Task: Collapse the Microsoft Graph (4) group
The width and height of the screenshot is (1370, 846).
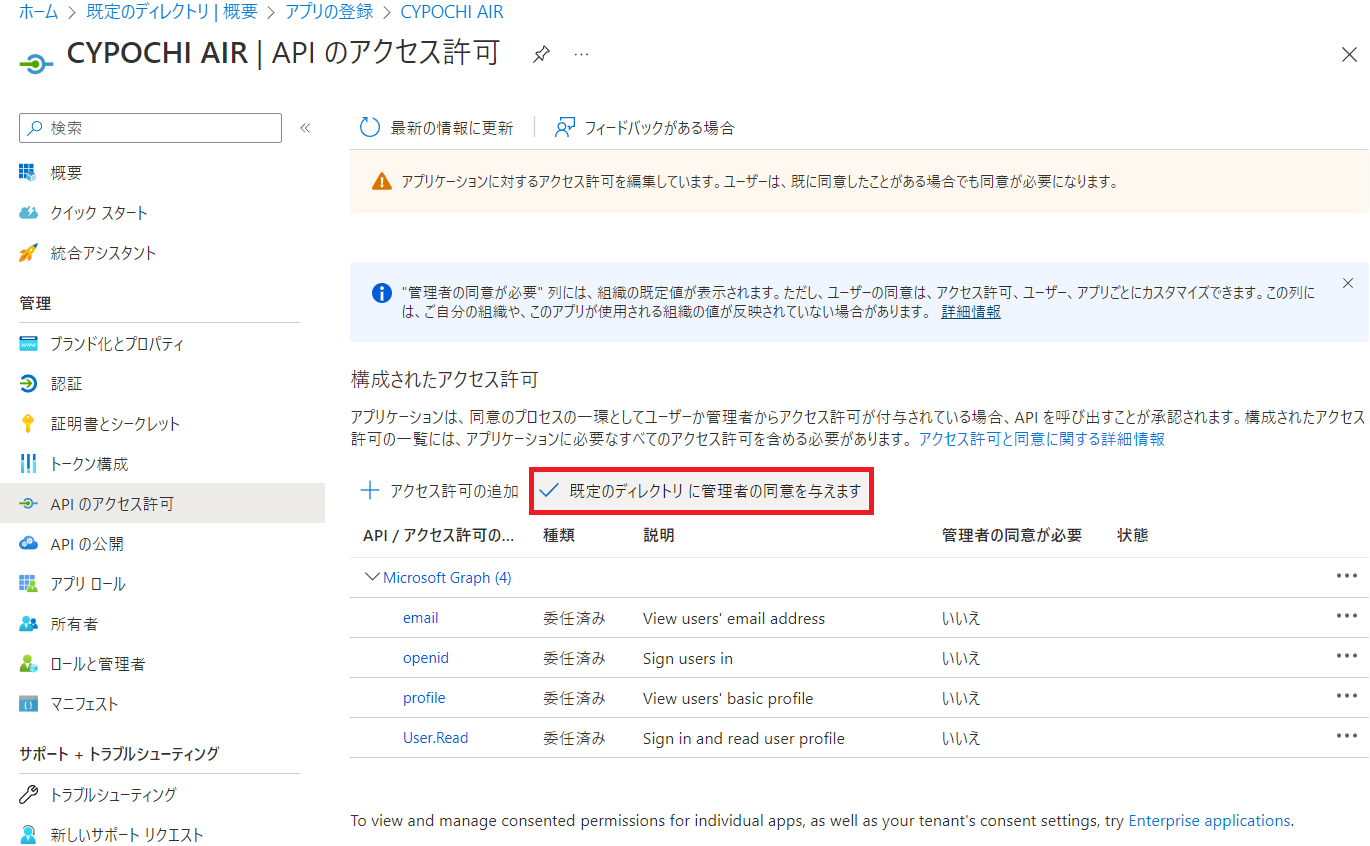Action: 373,577
